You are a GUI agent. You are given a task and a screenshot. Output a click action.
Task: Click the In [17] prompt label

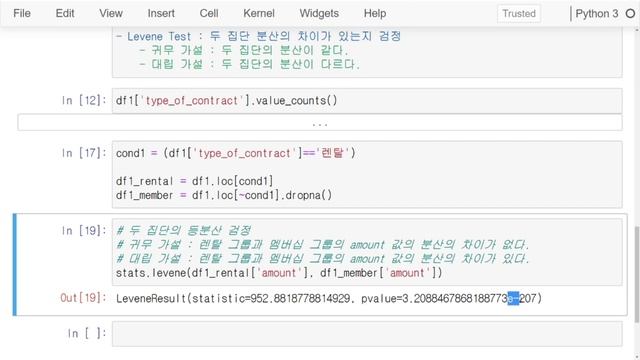click(84, 153)
